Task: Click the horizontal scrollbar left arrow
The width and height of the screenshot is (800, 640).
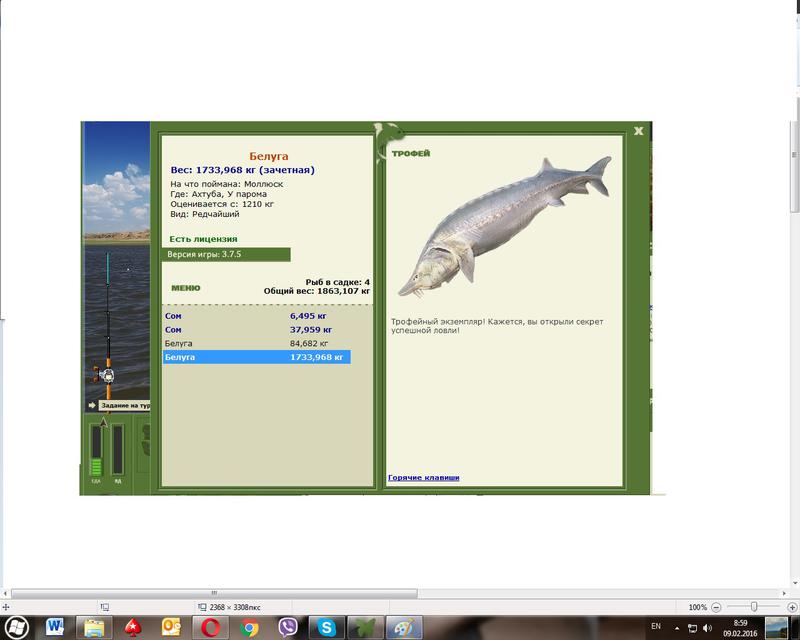Action: [5, 593]
